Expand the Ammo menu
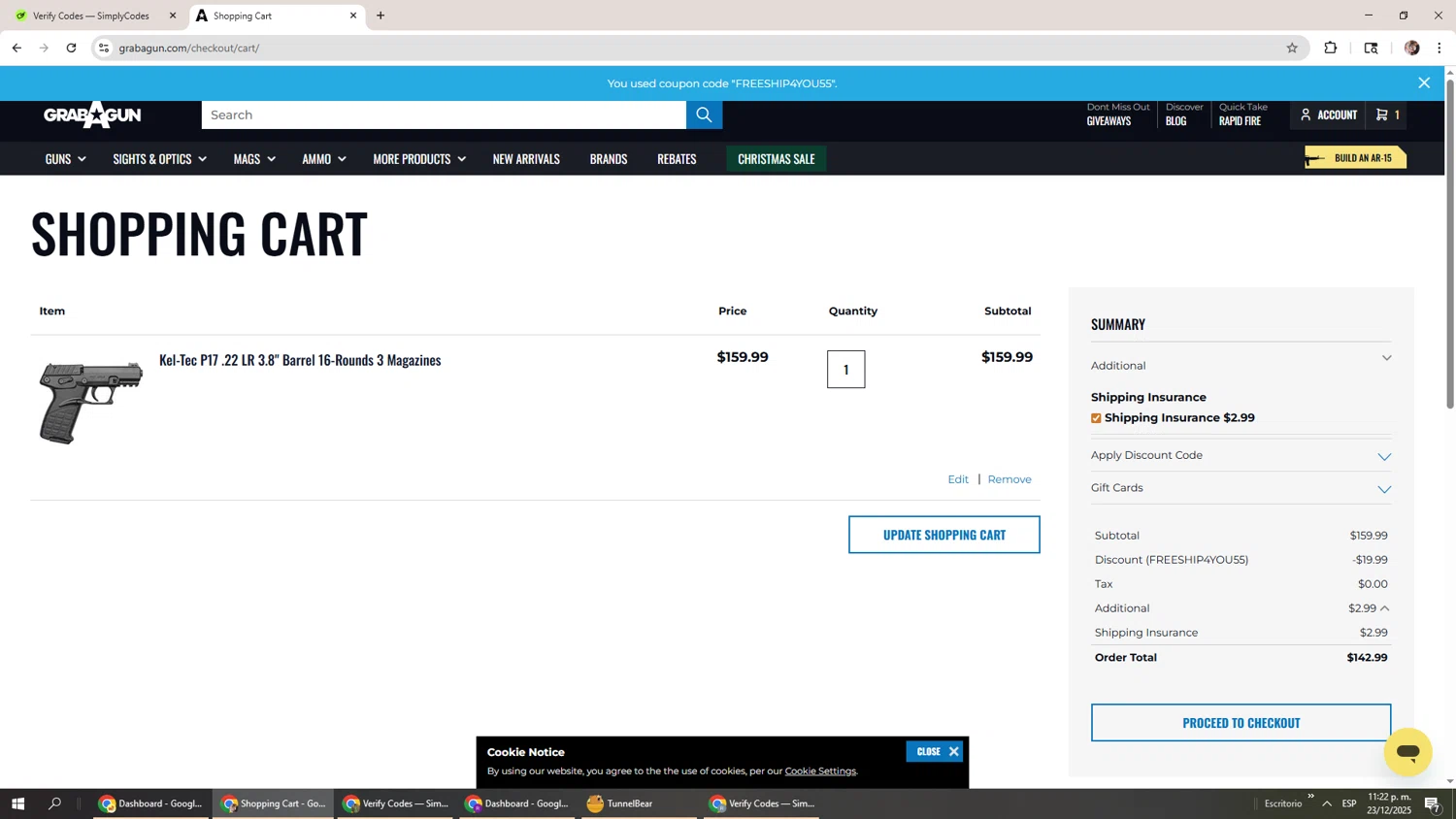The image size is (1456, 819). coord(323,159)
